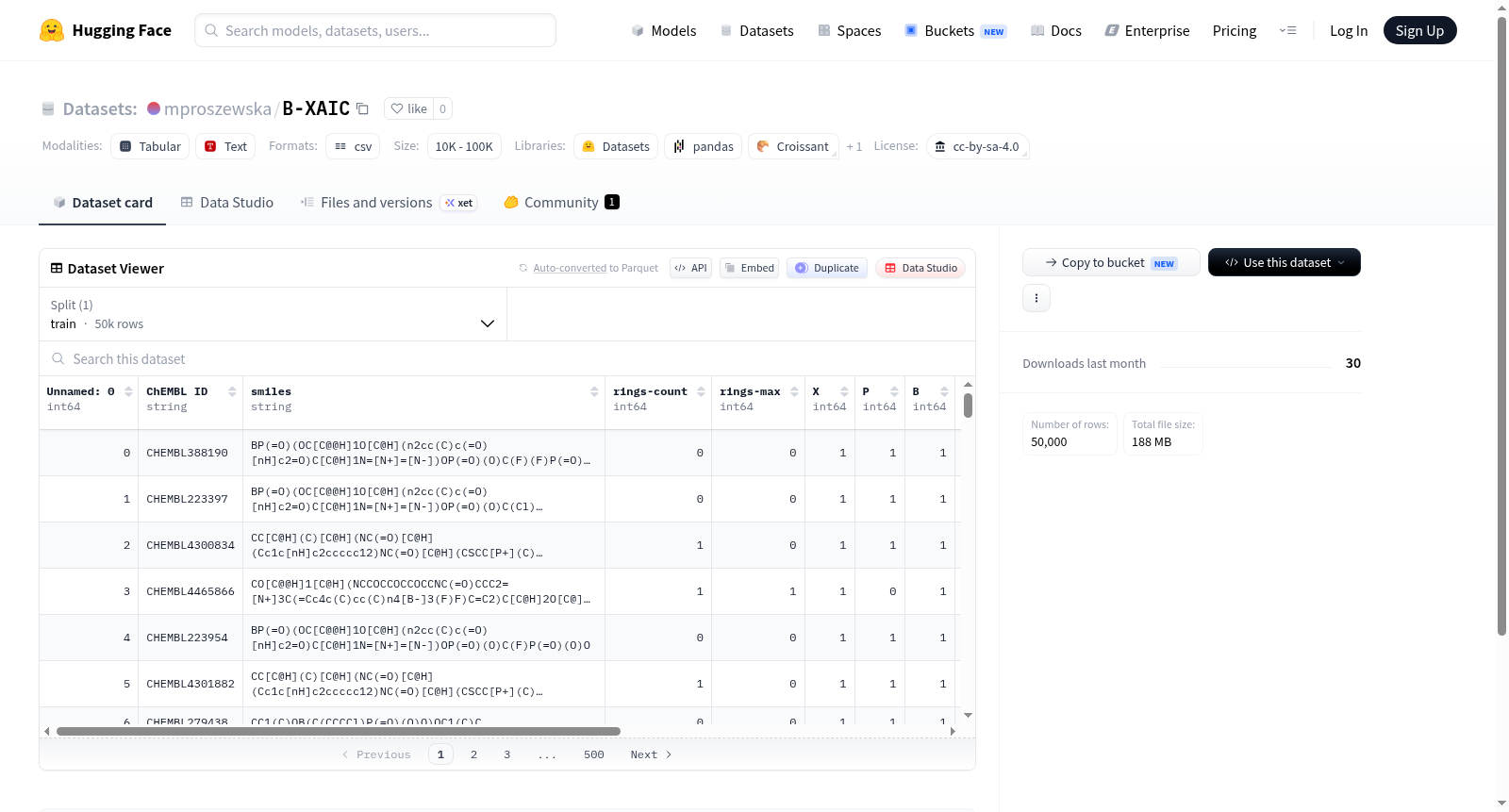Click the Duplicate button
The height and width of the screenshot is (812, 1509).
[x=827, y=268]
